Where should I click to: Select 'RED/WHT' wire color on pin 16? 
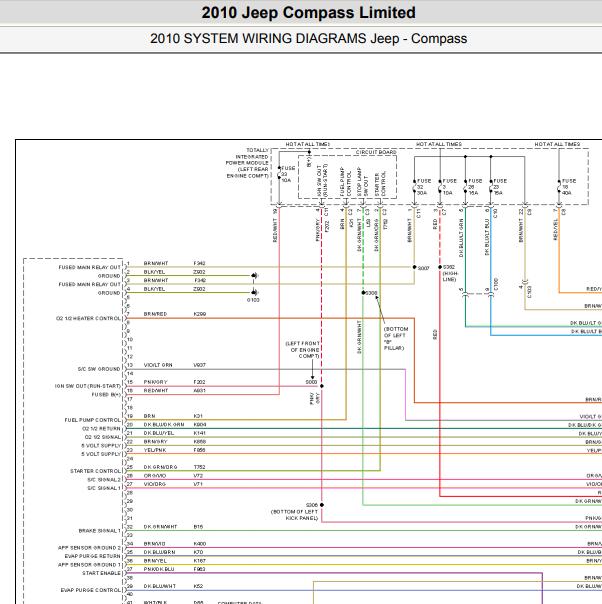click(156, 390)
